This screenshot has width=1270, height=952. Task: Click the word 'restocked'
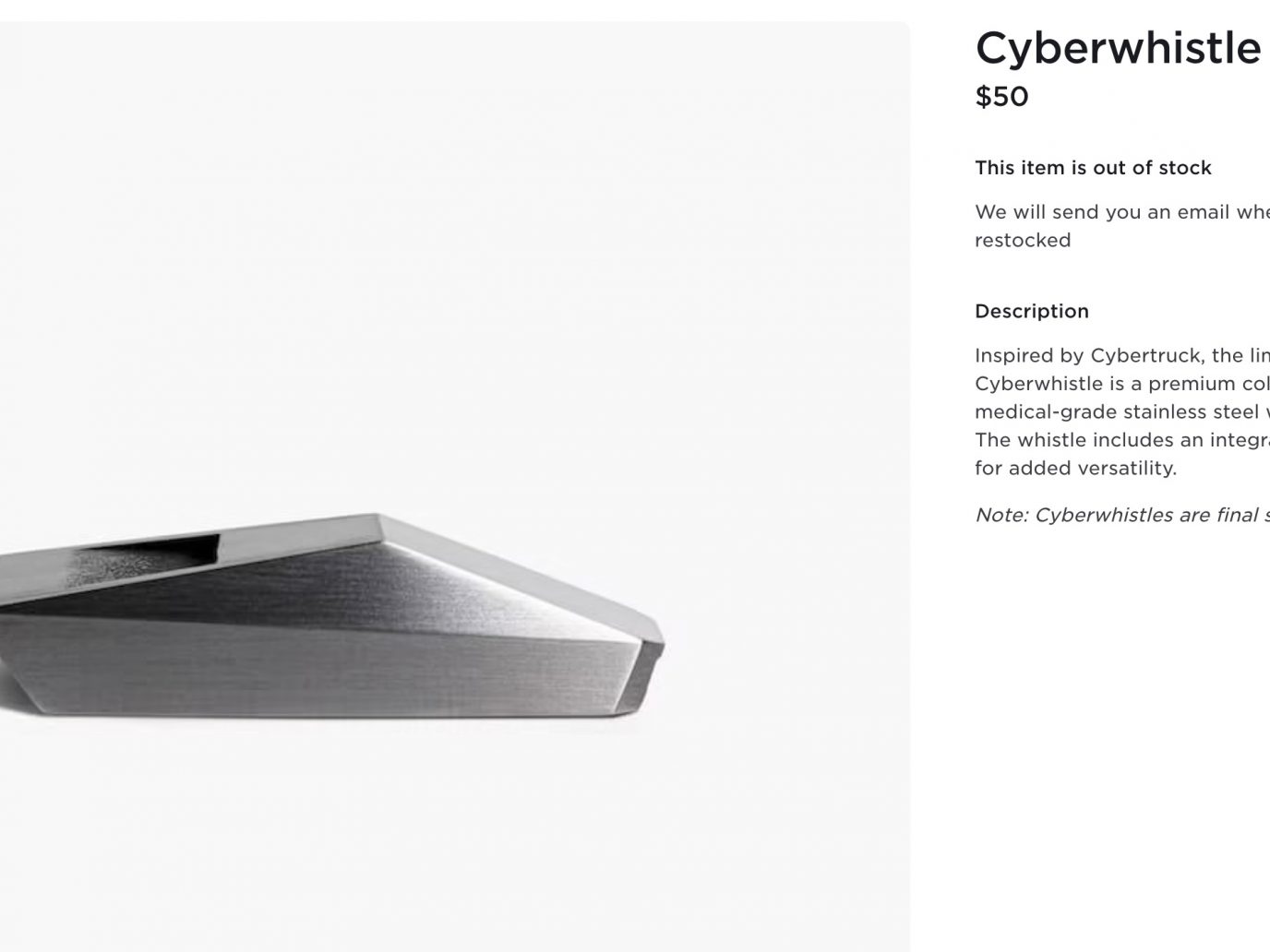(x=1023, y=240)
